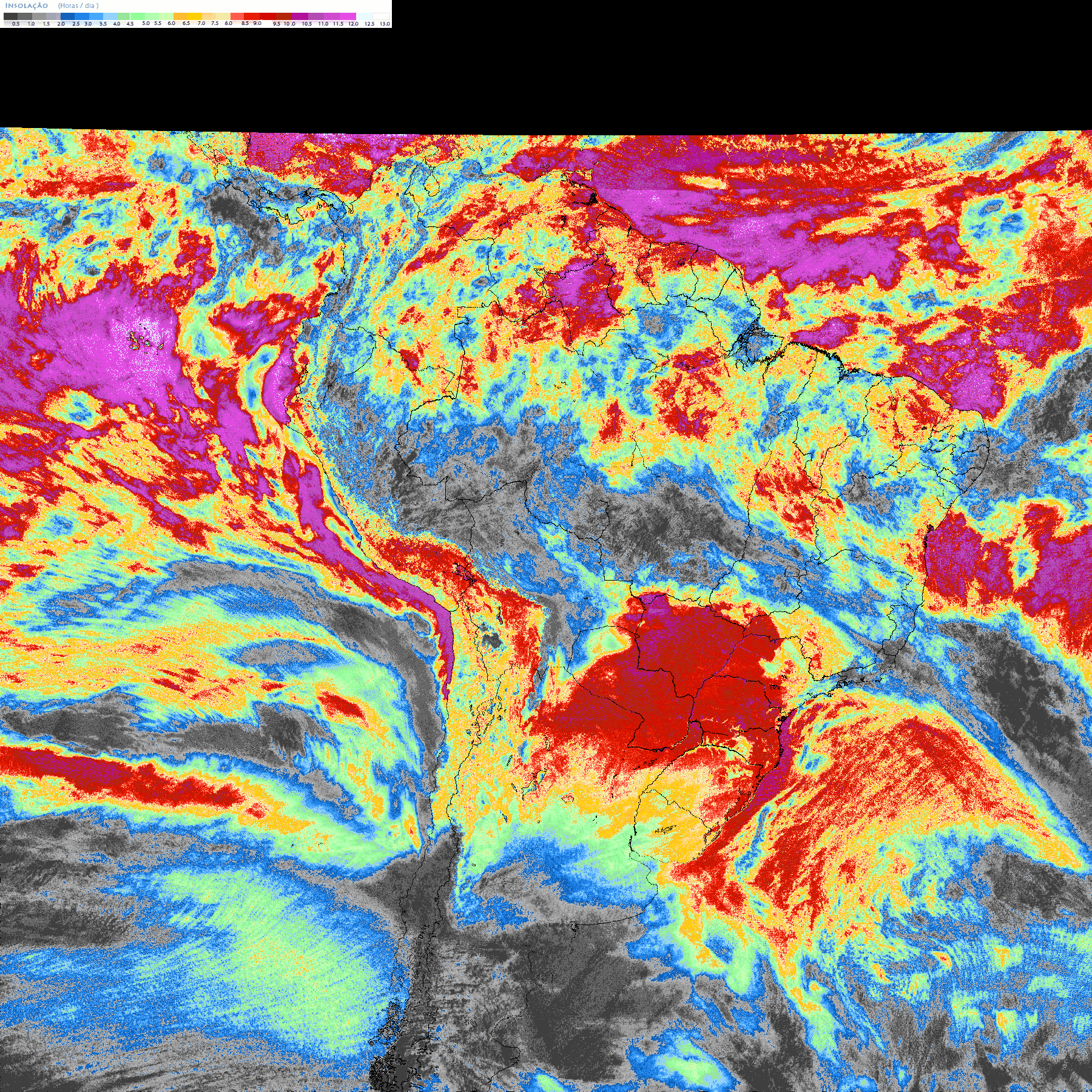Click the "2.0" legend value
Image resolution: width=1092 pixels, height=1092 pixels.
pyautogui.click(x=61, y=24)
